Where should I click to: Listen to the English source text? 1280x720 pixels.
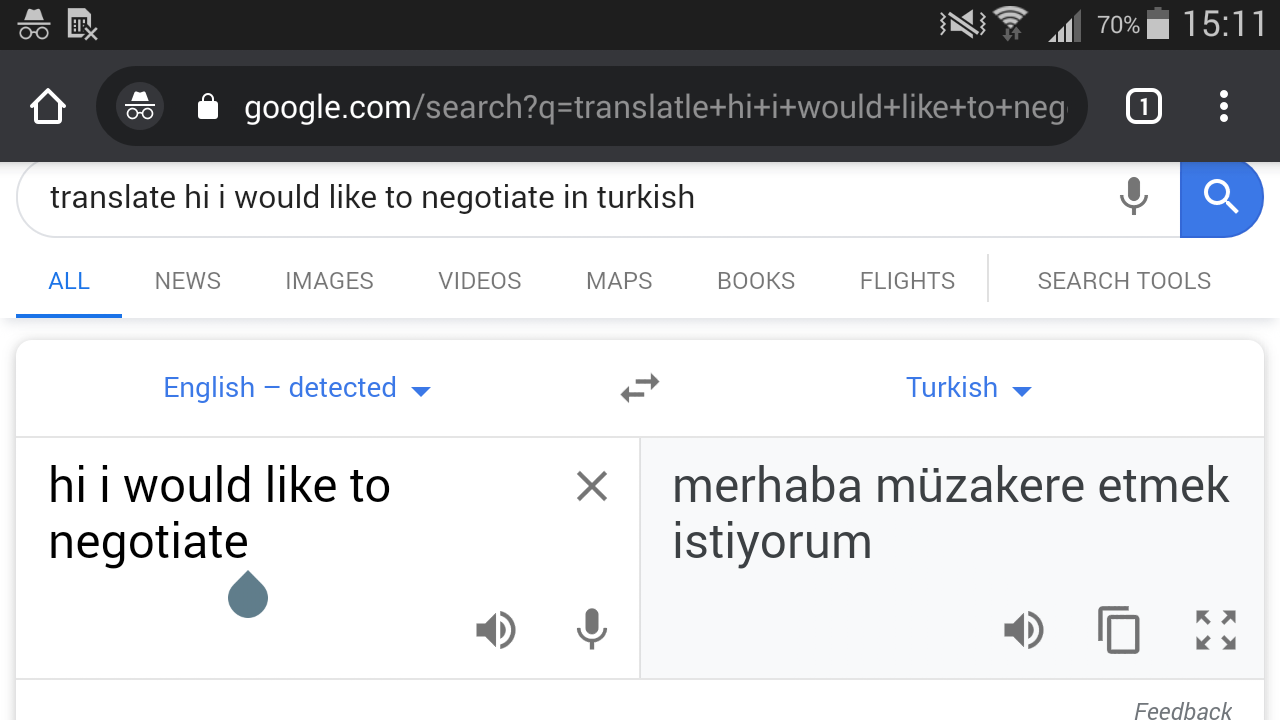pyautogui.click(x=496, y=630)
